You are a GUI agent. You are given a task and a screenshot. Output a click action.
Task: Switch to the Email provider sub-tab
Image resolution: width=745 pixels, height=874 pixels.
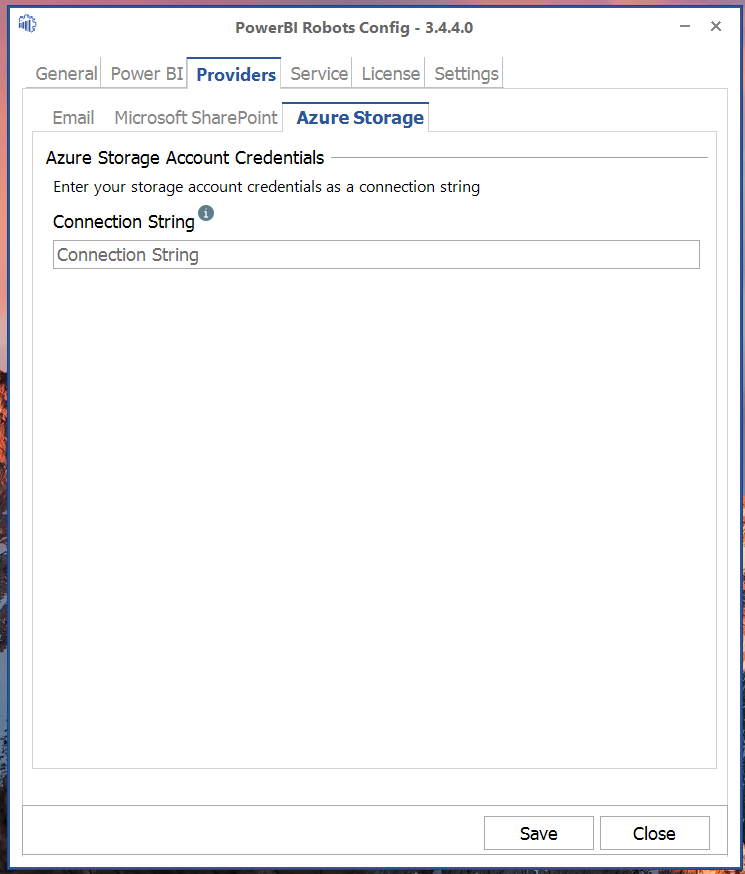tap(73, 118)
